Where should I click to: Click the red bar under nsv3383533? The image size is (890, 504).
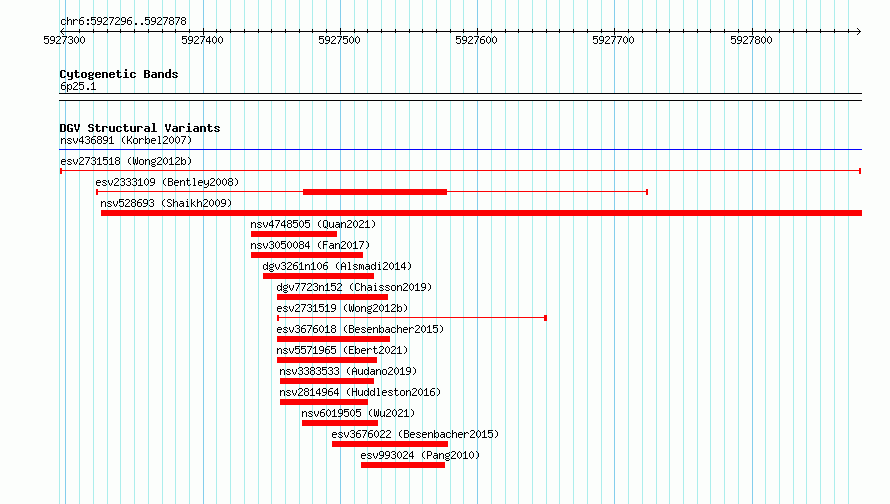[x=326, y=381]
